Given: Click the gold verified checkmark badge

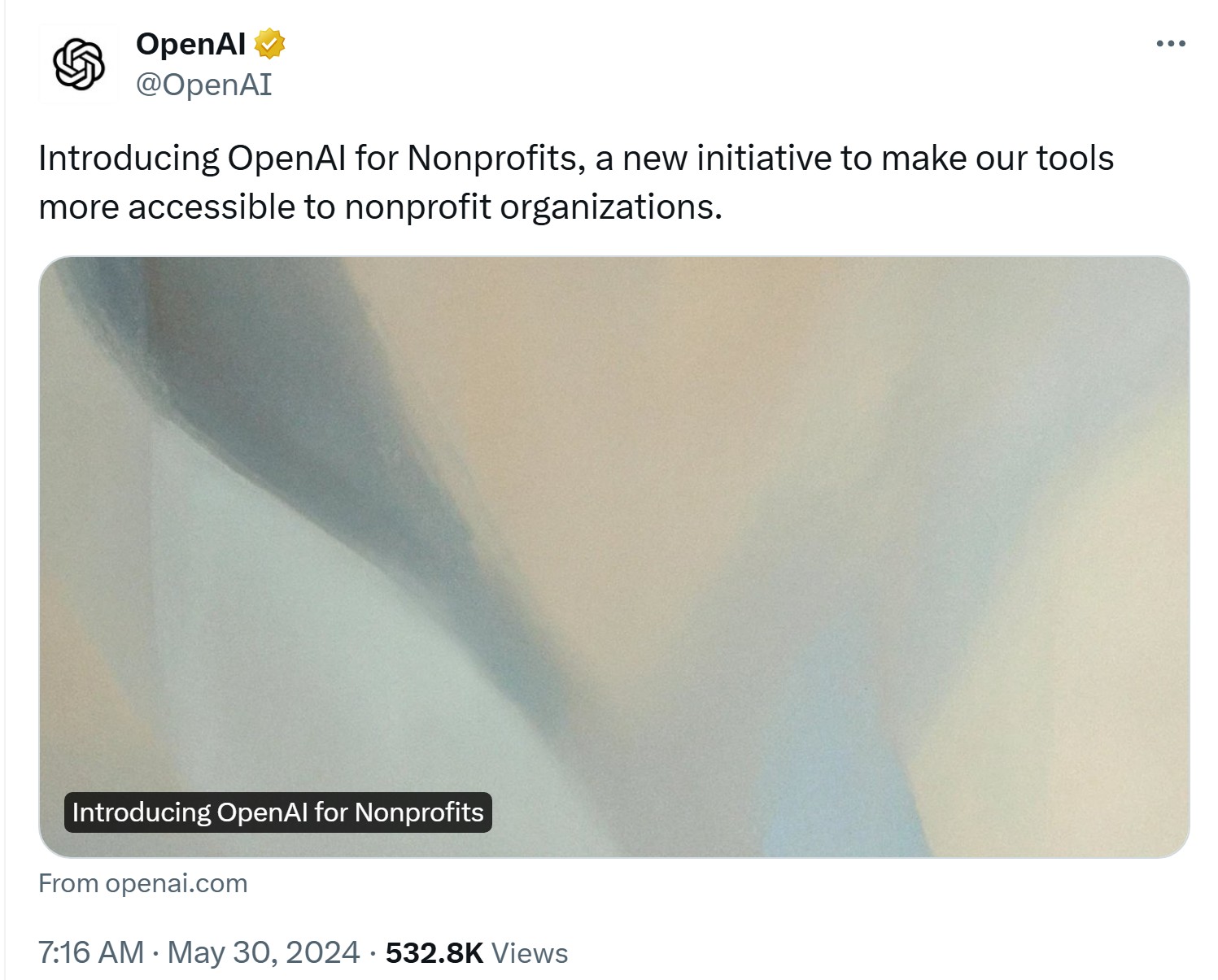Looking at the screenshot, I should click(269, 44).
